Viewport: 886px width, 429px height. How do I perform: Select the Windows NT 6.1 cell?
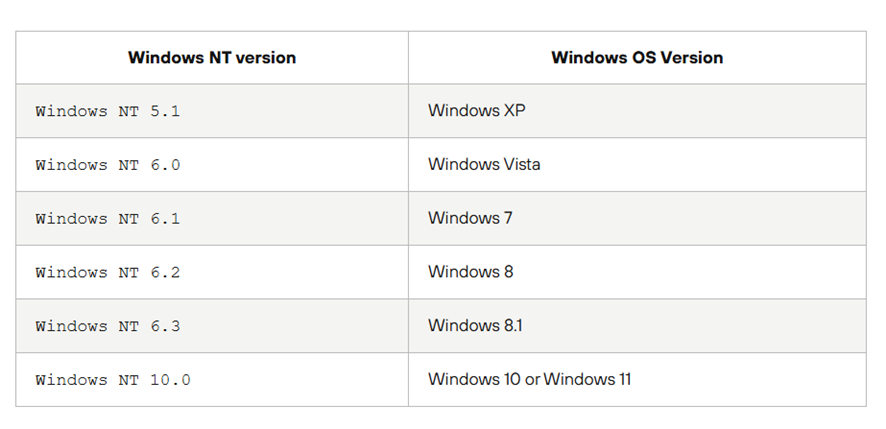click(108, 218)
